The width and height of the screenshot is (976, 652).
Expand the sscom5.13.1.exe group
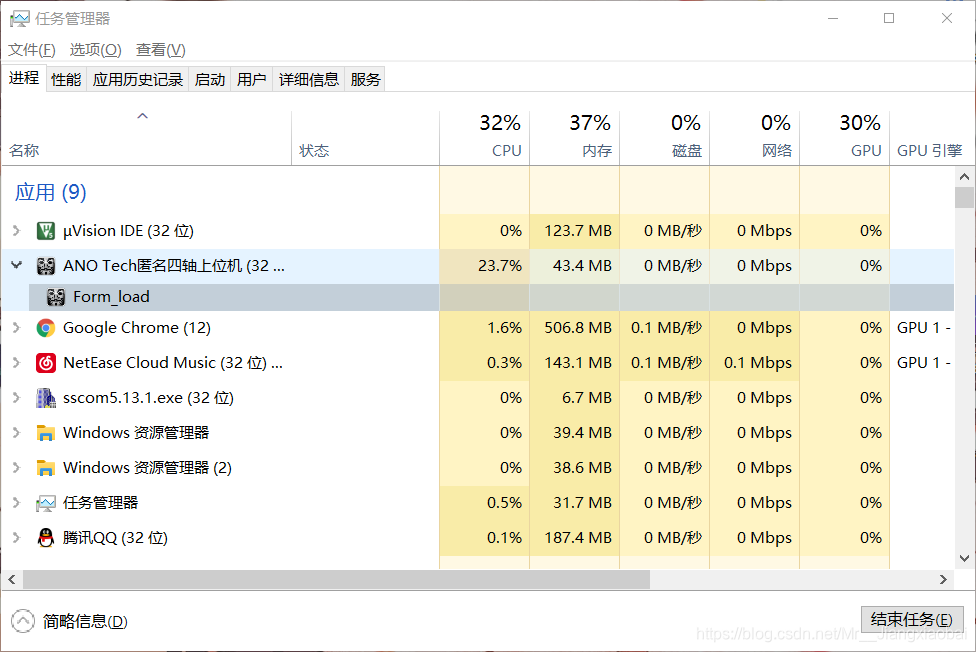tap(16, 398)
